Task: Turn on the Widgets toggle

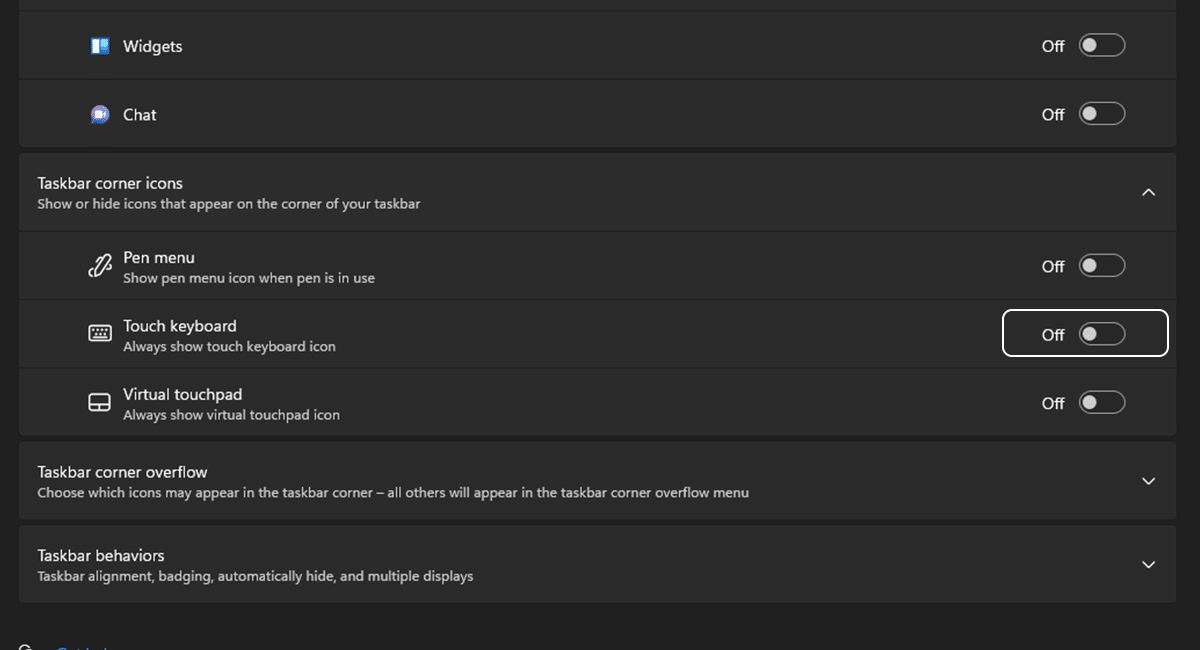Action: click(1101, 46)
